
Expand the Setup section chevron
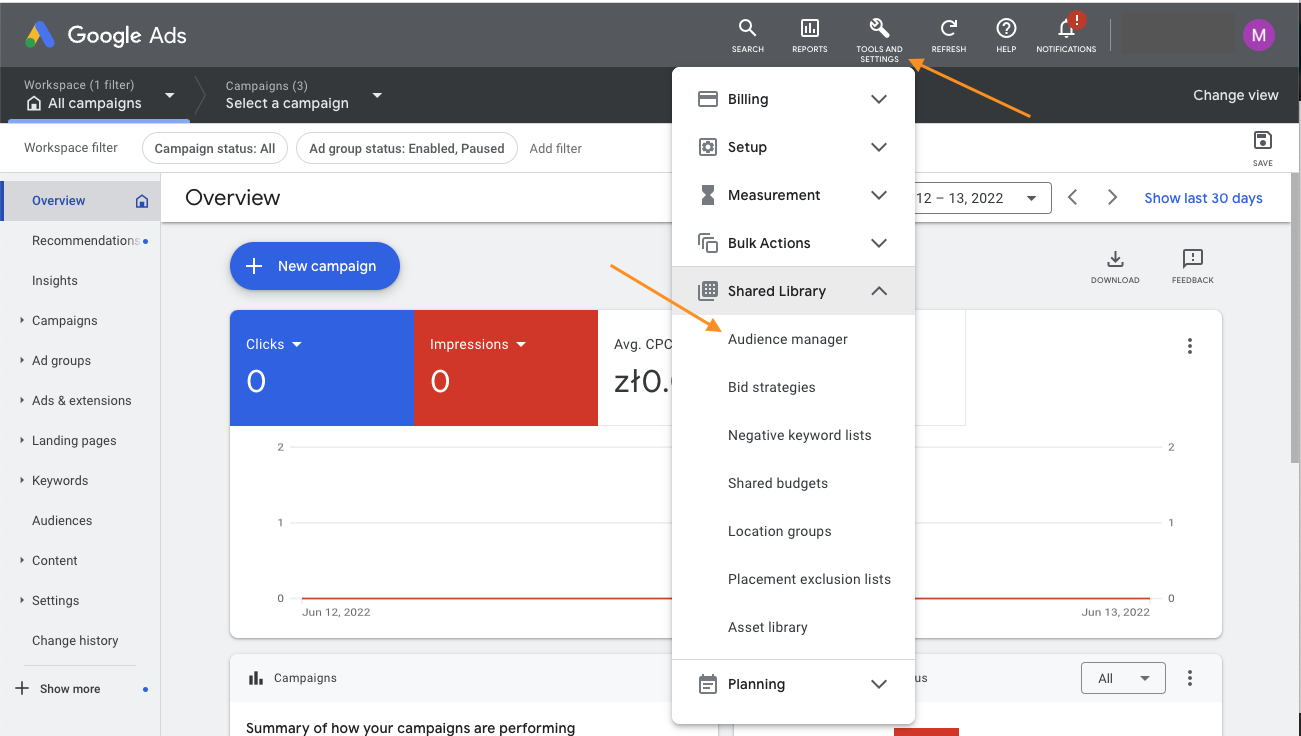point(879,147)
